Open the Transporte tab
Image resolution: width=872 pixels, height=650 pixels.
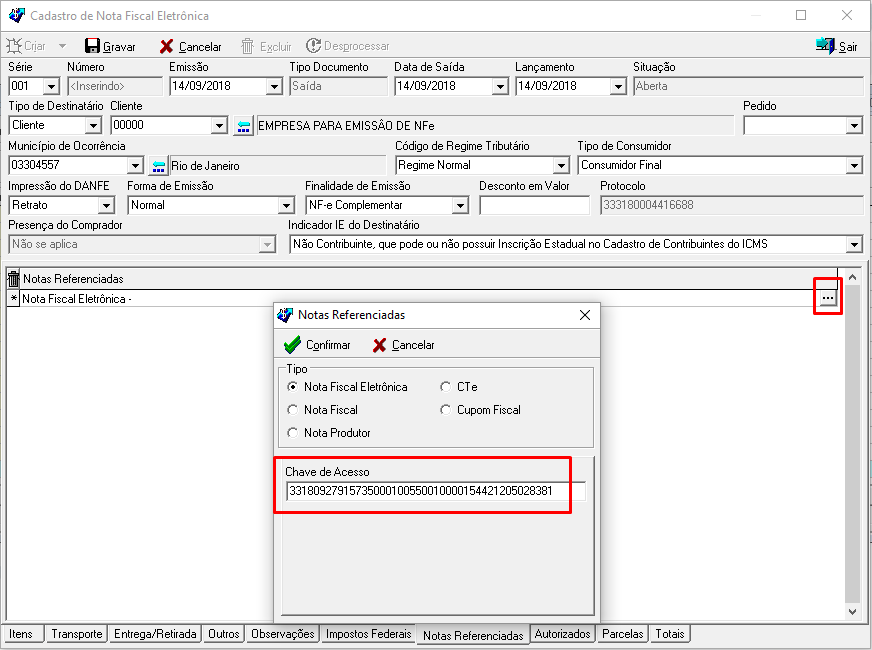click(x=76, y=634)
